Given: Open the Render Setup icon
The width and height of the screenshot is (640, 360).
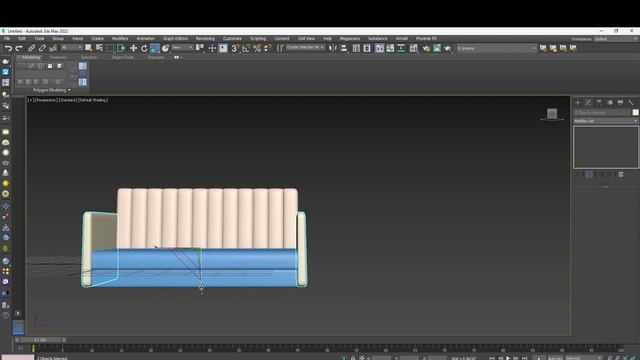Looking at the screenshot, I should (x=426, y=48).
